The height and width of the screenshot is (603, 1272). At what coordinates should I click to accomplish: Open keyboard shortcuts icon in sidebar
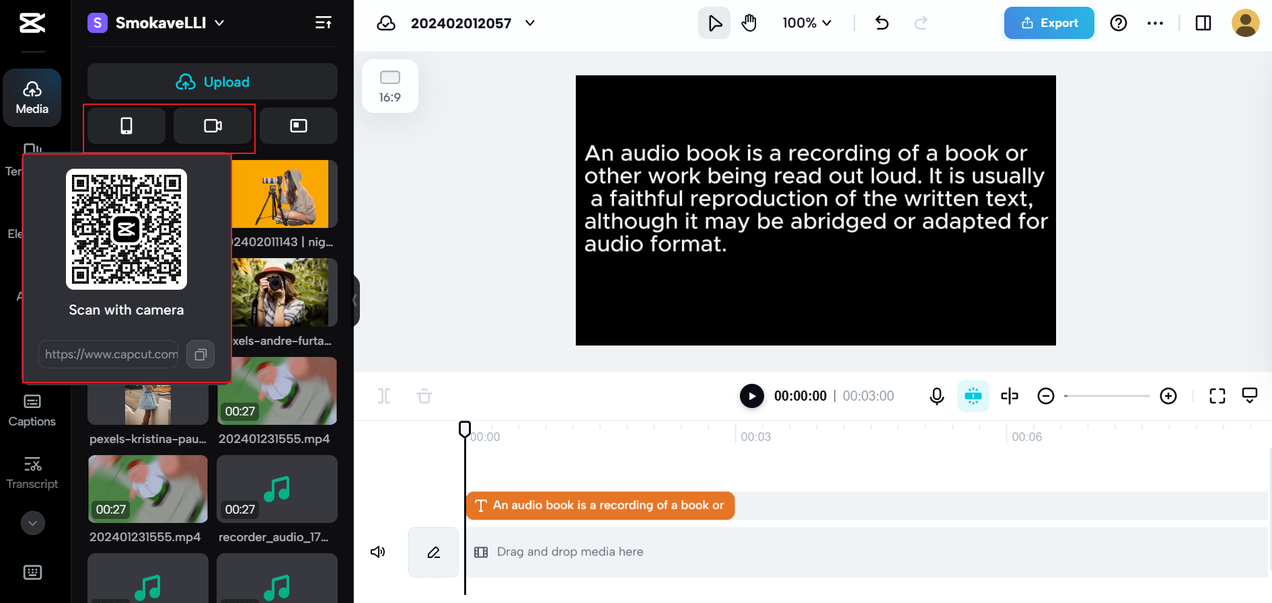(x=32, y=572)
